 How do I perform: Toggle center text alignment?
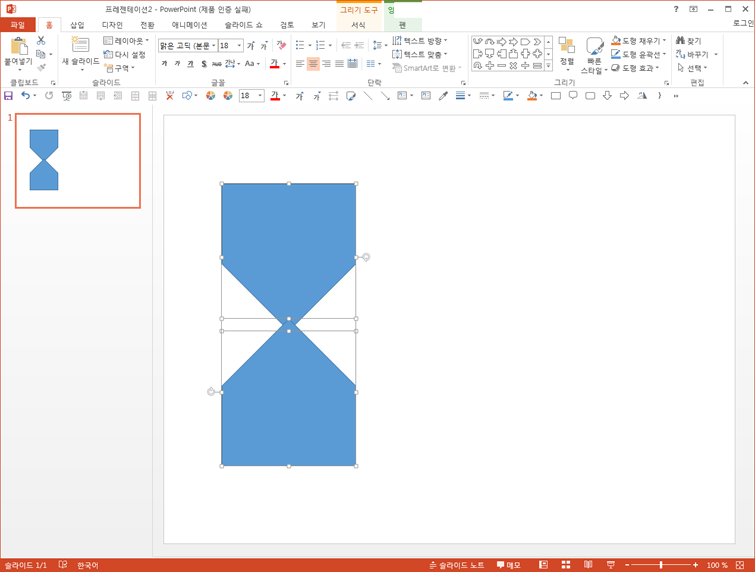(x=313, y=64)
